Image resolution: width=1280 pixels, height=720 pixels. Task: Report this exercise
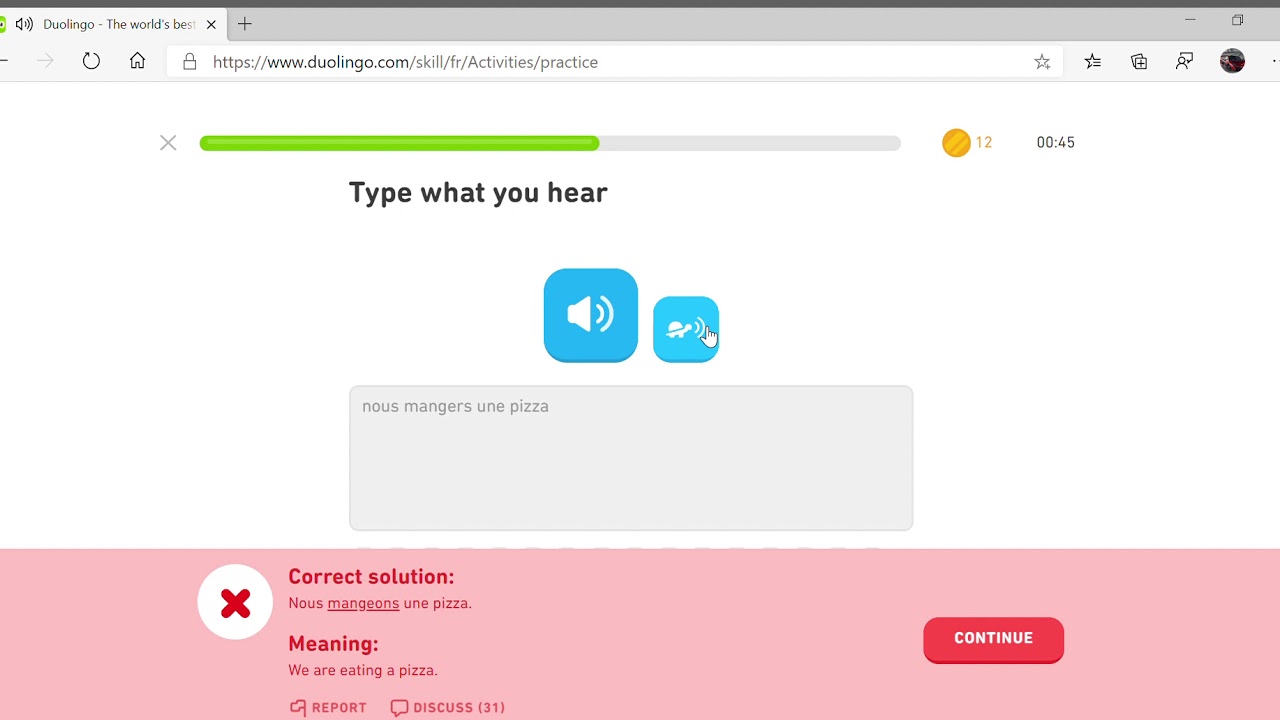pos(328,707)
